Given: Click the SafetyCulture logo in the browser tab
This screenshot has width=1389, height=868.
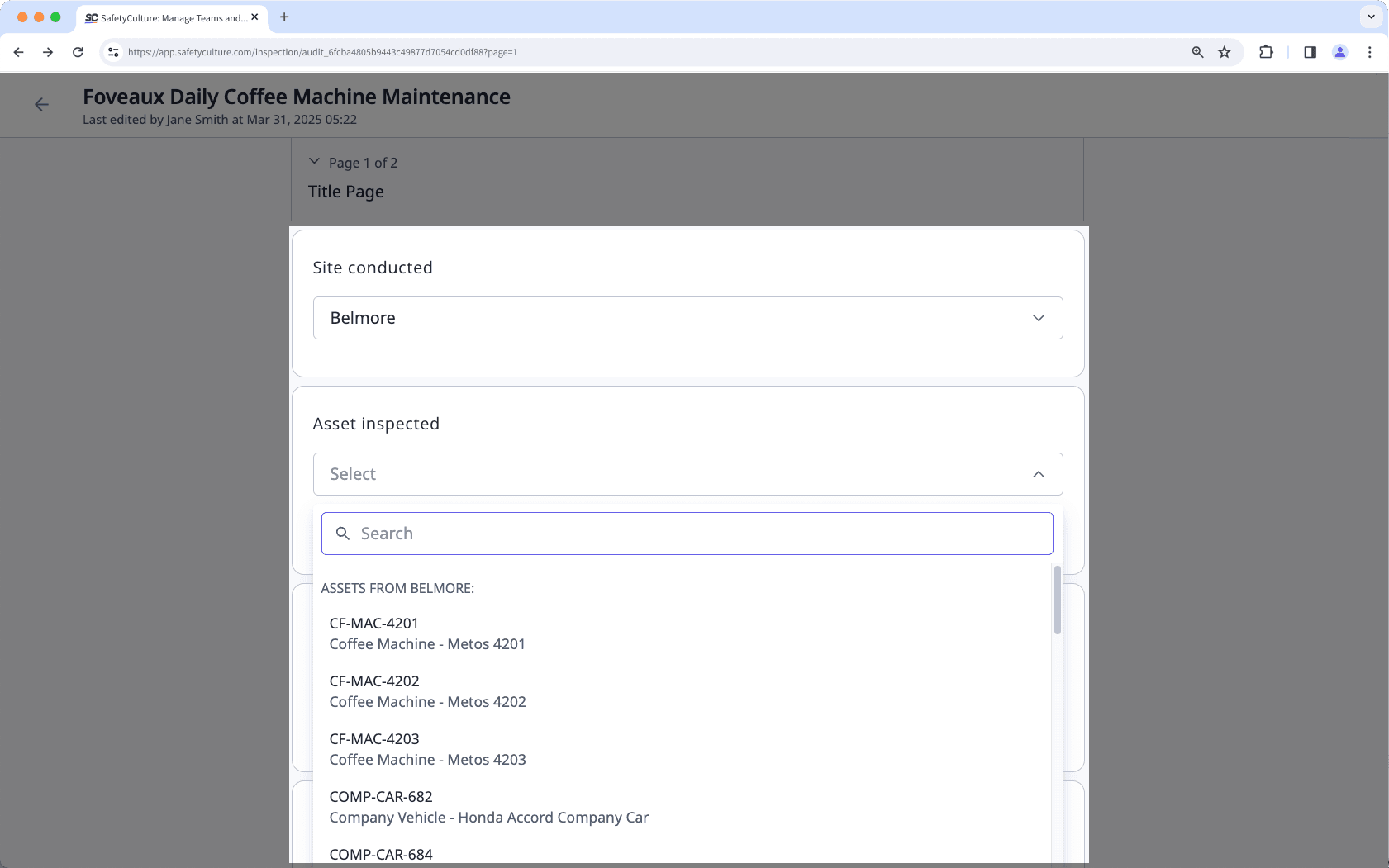Looking at the screenshot, I should (x=90, y=17).
